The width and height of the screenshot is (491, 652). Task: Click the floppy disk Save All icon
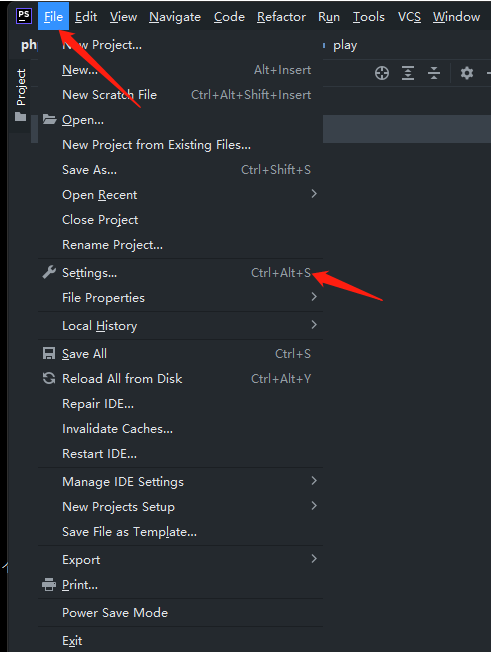point(49,353)
